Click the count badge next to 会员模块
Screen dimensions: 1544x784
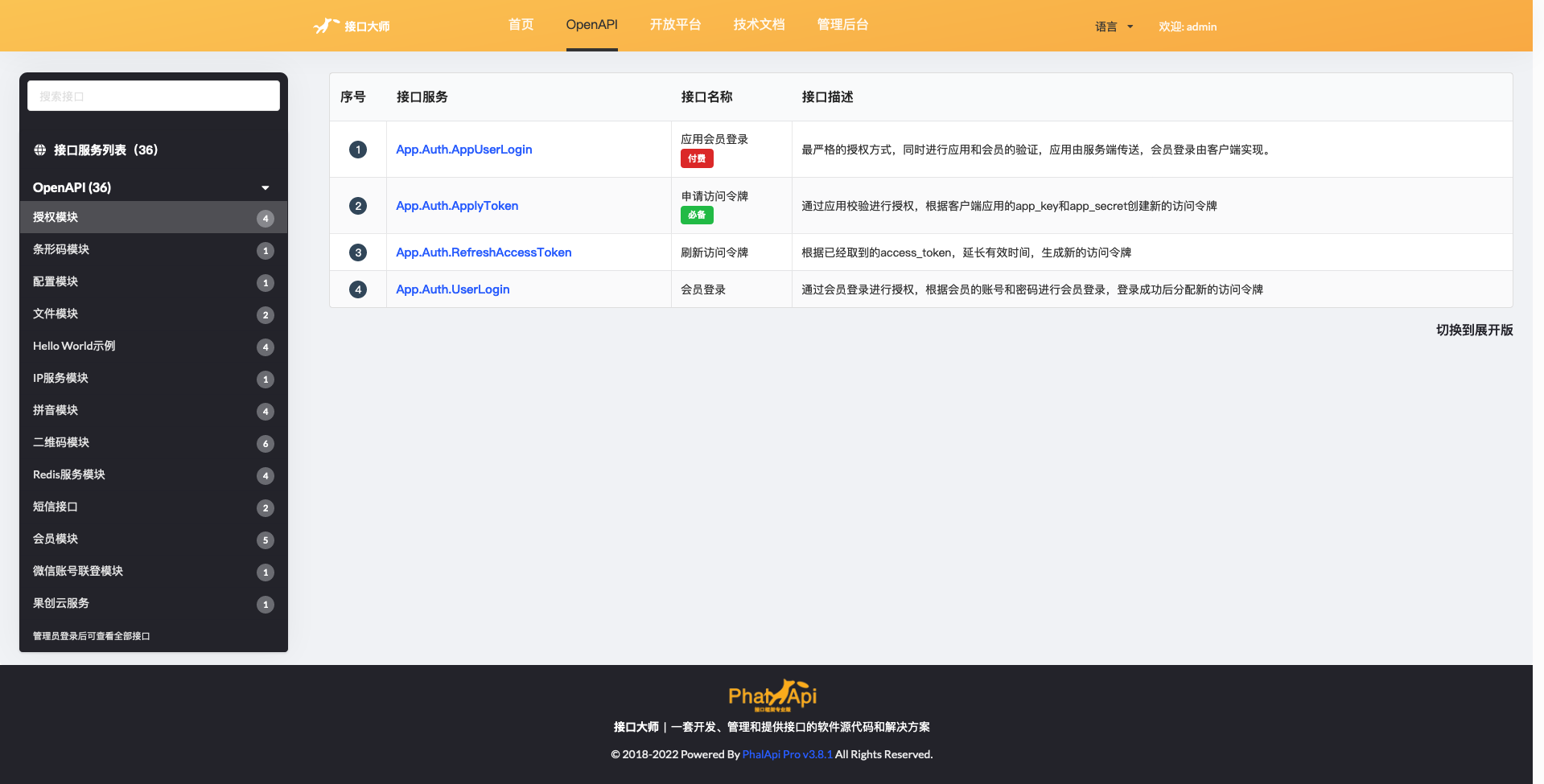tap(266, 540)
